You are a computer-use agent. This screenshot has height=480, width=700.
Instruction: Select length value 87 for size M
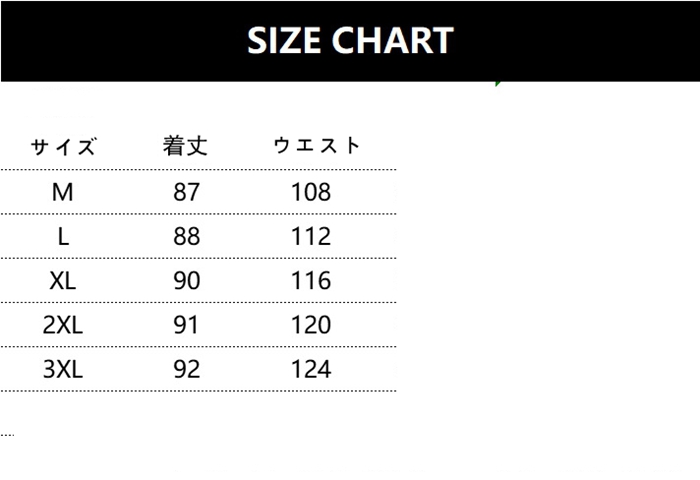(187, 192)
